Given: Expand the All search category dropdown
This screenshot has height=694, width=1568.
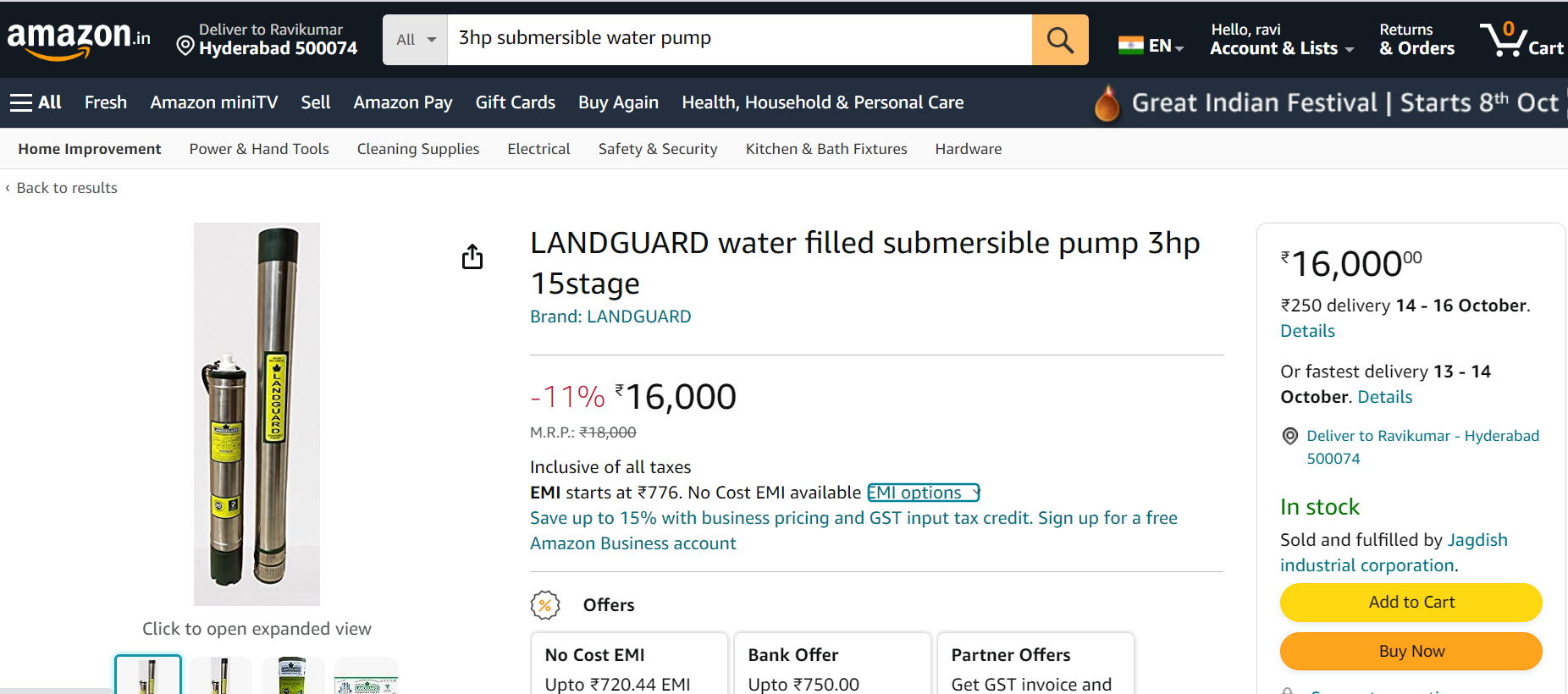Looking at the screenshot, I should tap(416, 40).
